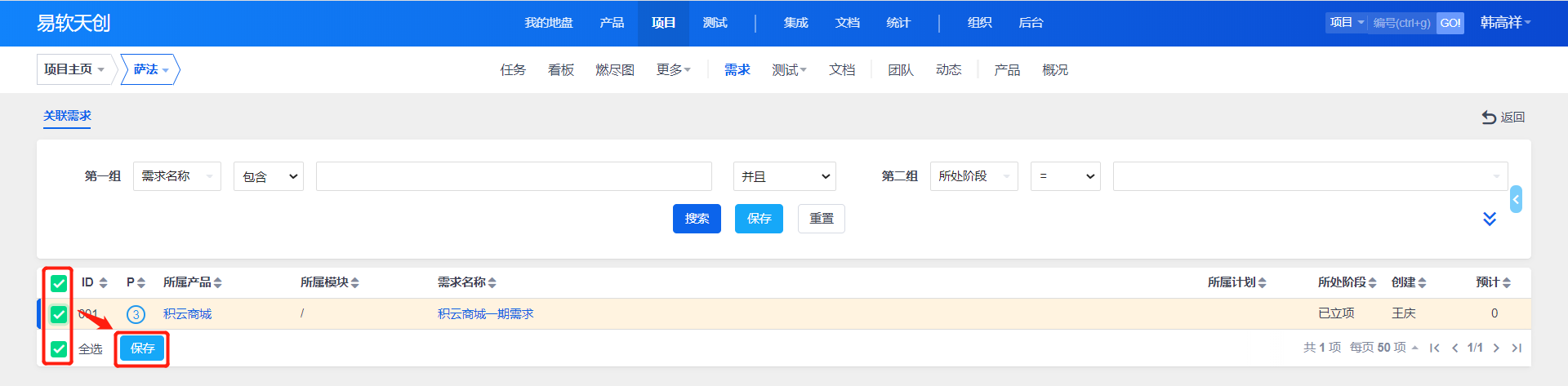Toggle the 全选 checkbox at the bottom

point(59,349)
